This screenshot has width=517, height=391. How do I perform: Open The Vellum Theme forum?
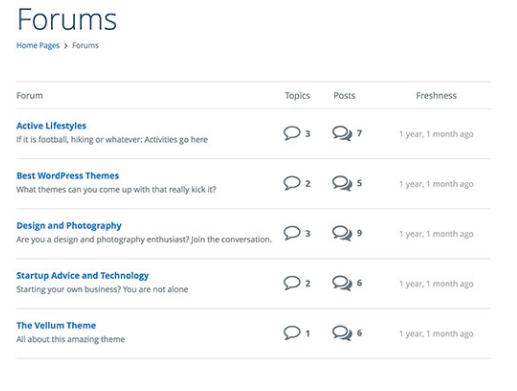tap(56, 325)
